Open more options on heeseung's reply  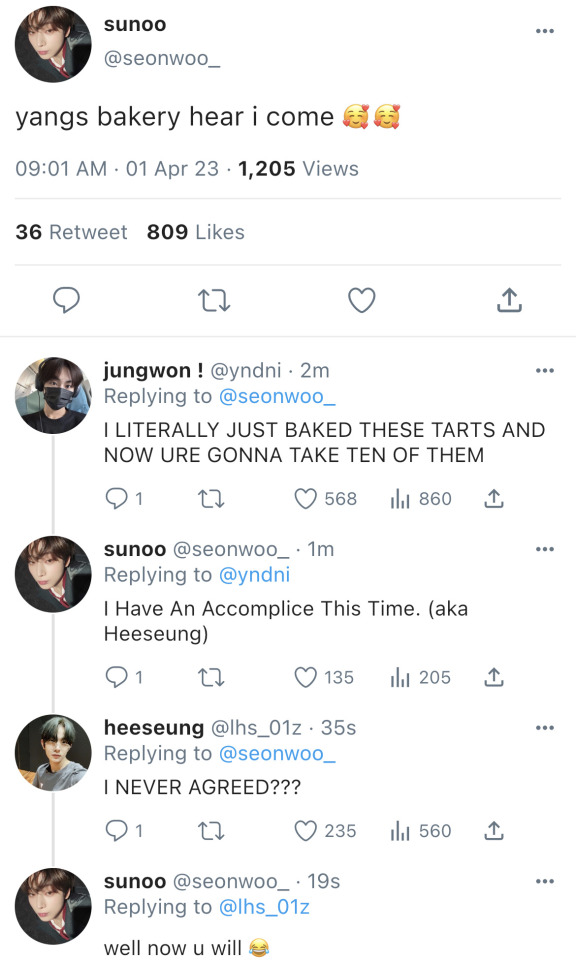544,728
